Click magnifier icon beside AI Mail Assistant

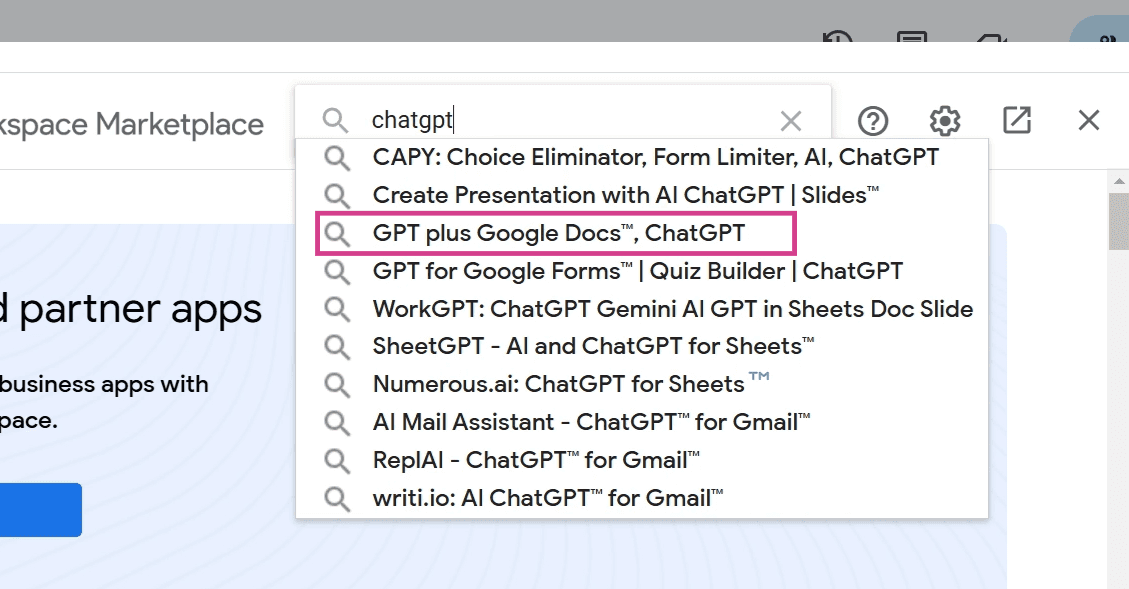tap(336, 422)
